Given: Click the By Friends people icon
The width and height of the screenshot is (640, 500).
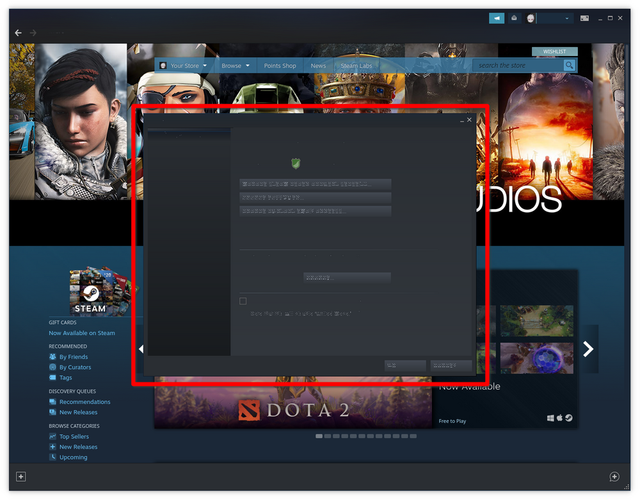Looking at the screenshot, I should [53, 357].
